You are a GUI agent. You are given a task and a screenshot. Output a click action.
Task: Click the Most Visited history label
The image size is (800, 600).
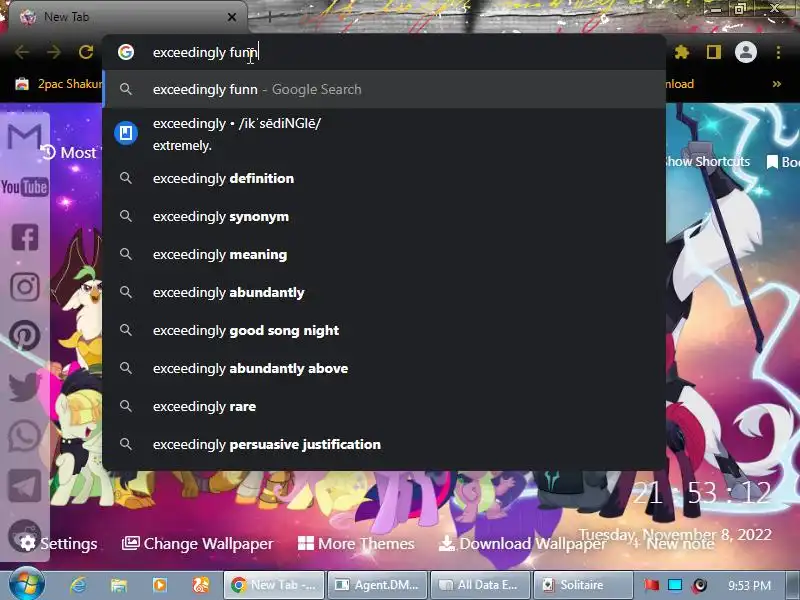point(70,153)
